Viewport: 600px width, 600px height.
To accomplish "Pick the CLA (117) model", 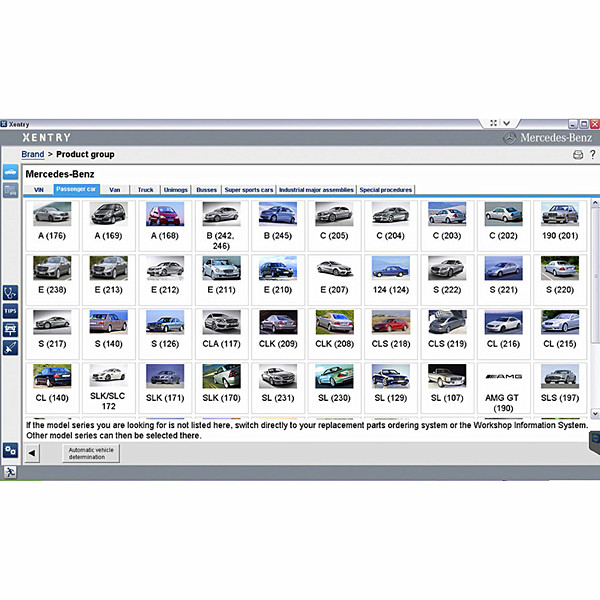I will point(222,334).
